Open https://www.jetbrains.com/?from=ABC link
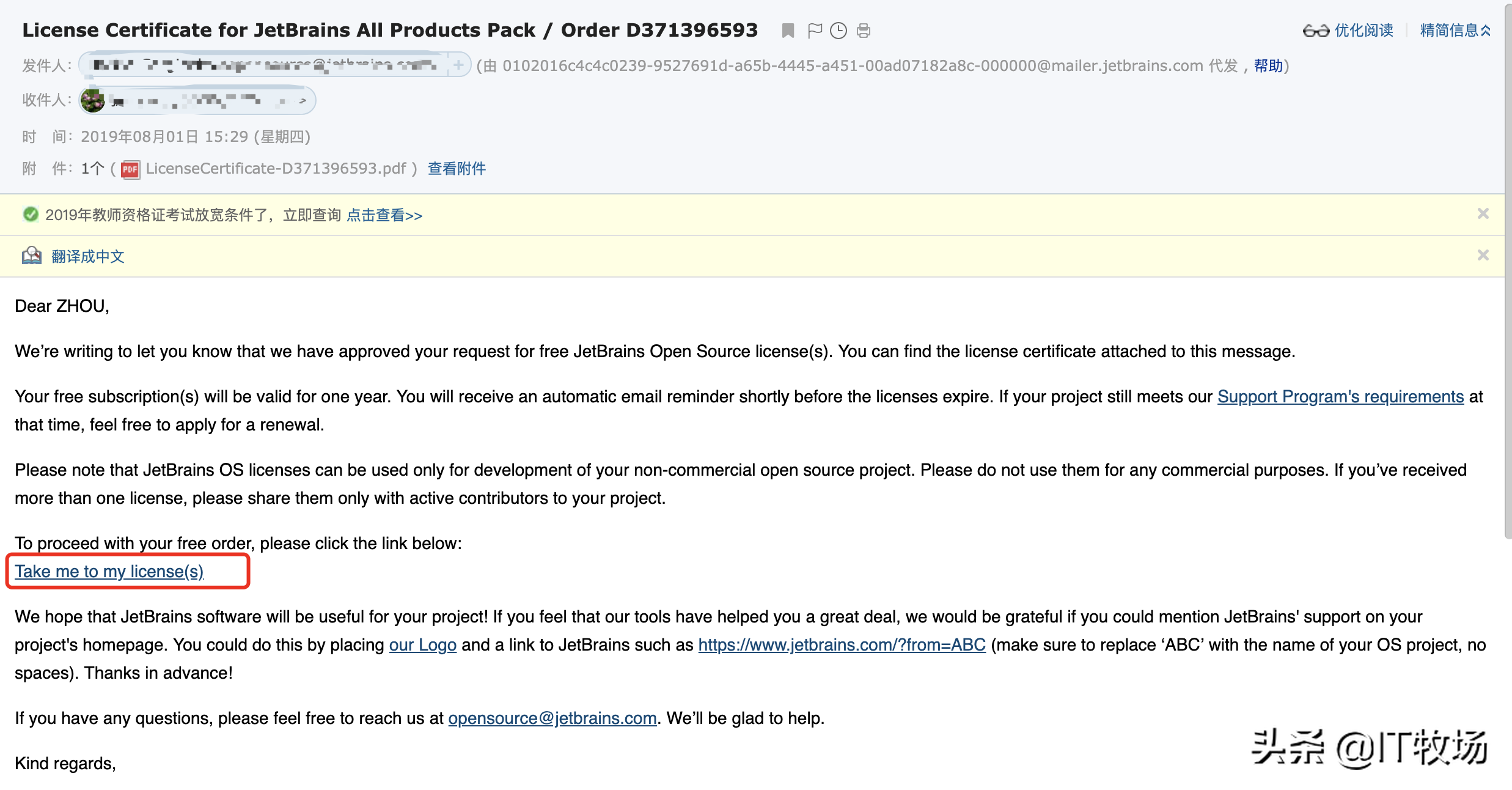 (x=842, y=645)
